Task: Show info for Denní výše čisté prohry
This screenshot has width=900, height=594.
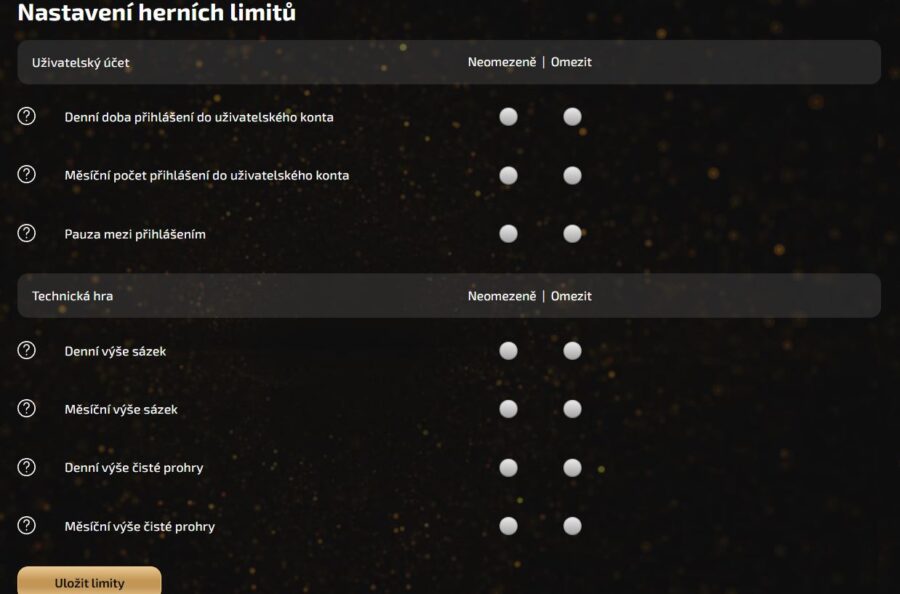Action: (27, 467)
